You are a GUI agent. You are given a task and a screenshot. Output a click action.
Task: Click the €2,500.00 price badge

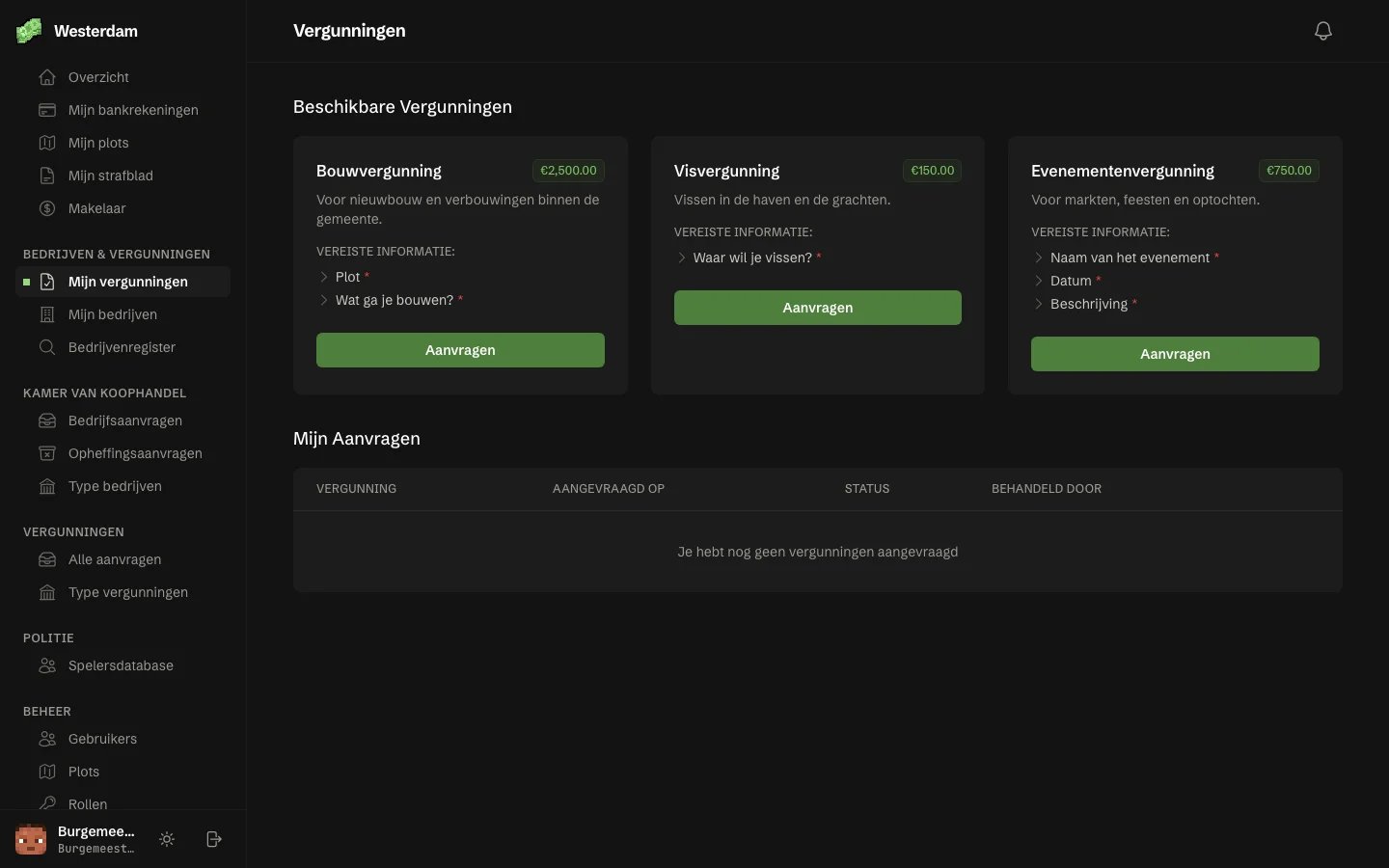point(568,171)
